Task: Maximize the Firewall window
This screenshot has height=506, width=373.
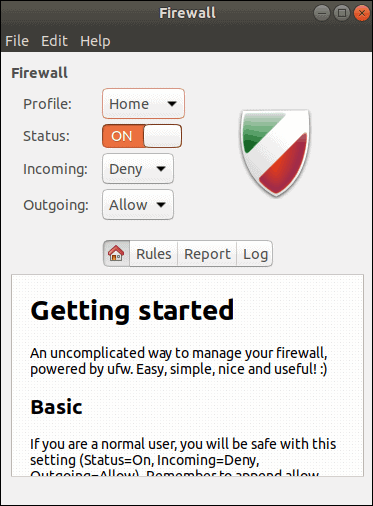Action: click(x=342, y=13)
